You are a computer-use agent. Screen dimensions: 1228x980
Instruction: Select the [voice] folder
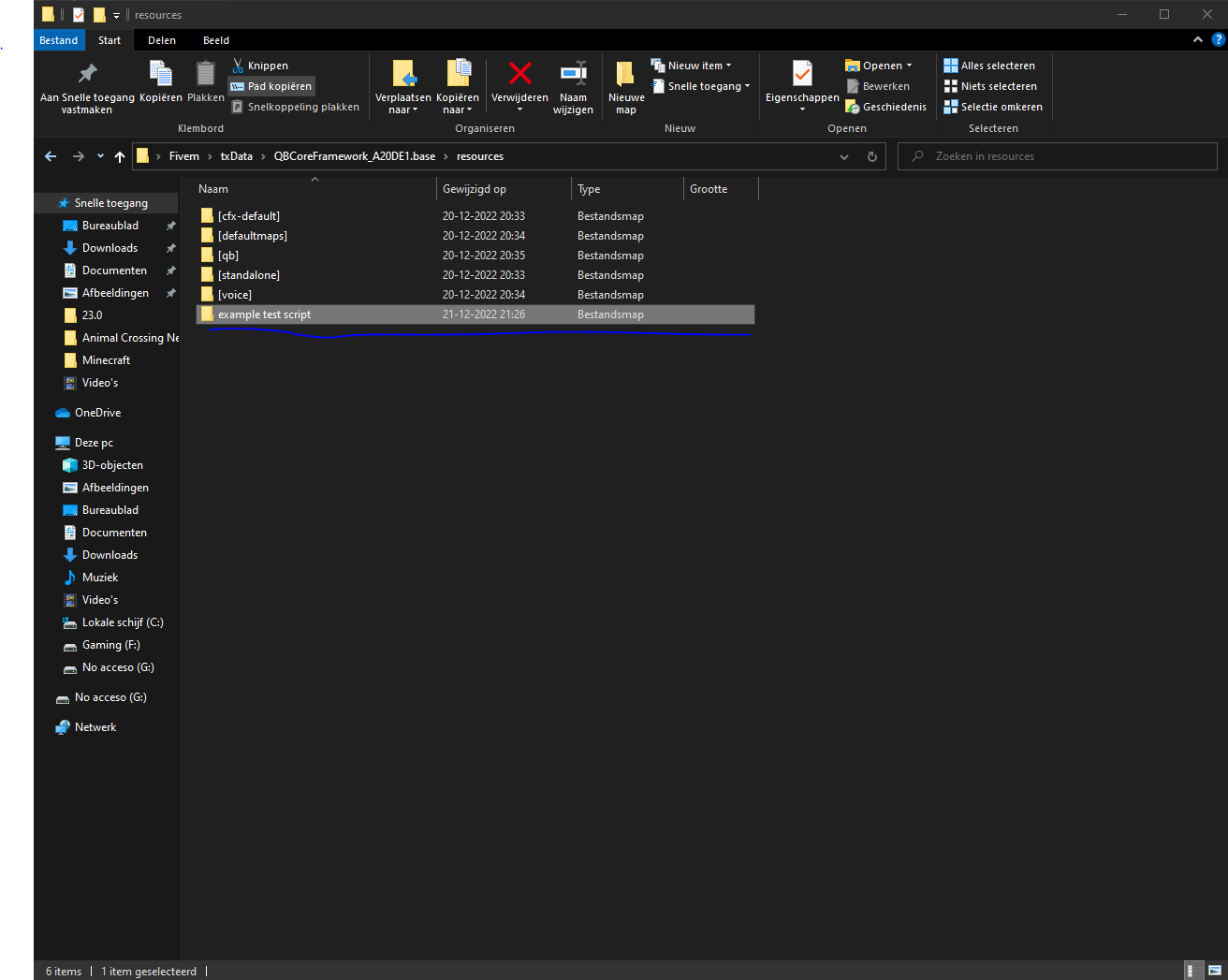(475, 295)
